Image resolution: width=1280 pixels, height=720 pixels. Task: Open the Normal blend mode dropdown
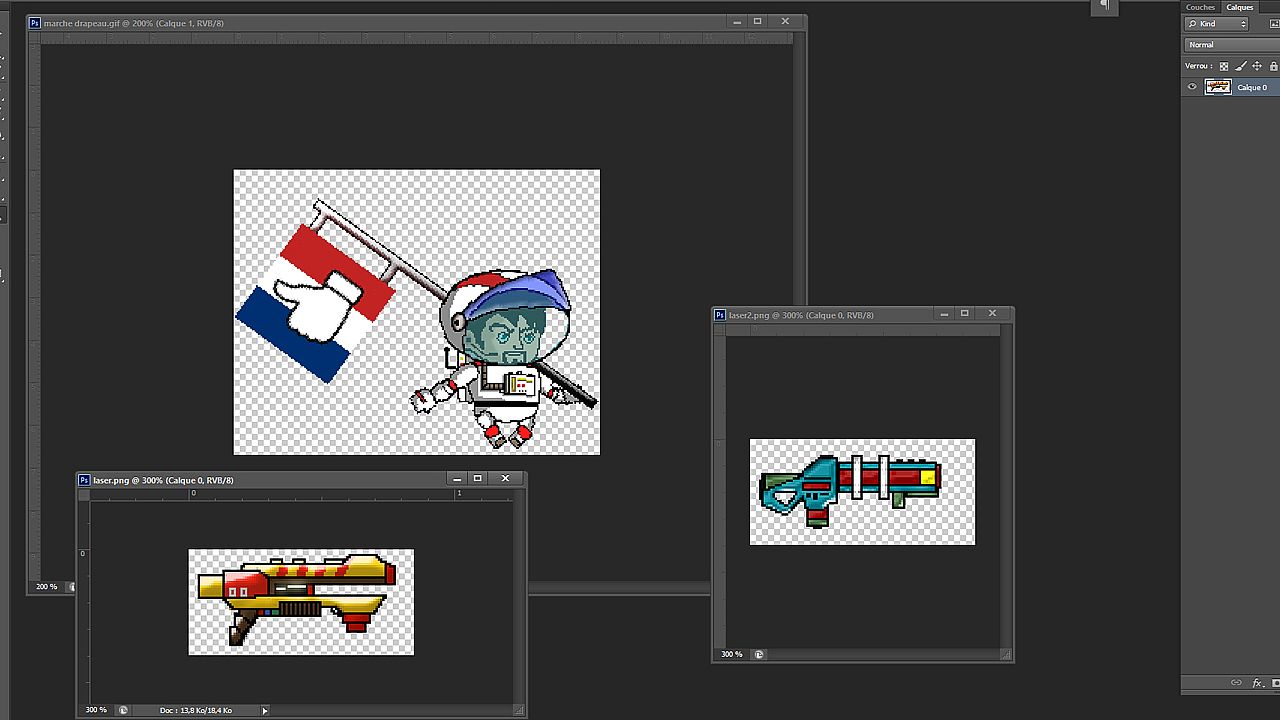pos(1230,45)
